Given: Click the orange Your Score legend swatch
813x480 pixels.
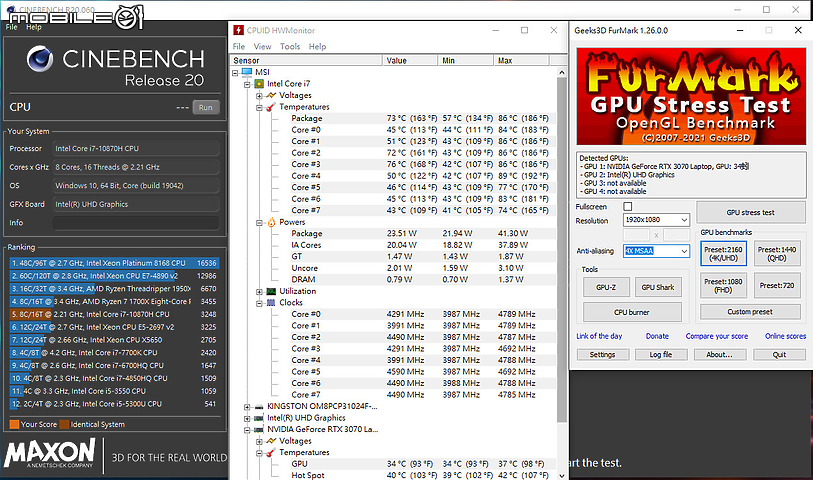Looking at the screenshot, I should 15,424.
